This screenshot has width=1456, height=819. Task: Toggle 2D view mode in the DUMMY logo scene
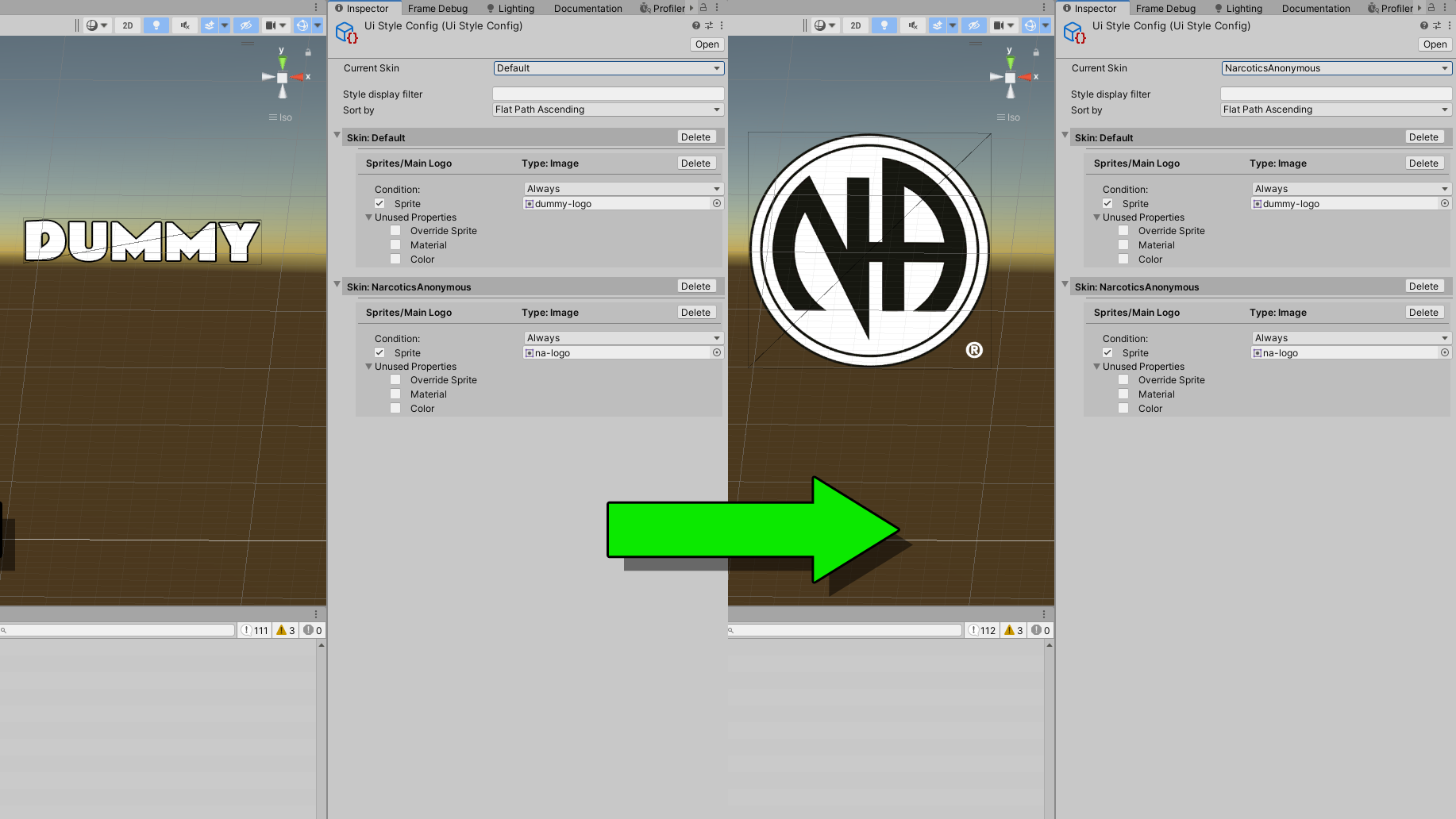pos(128,25)
